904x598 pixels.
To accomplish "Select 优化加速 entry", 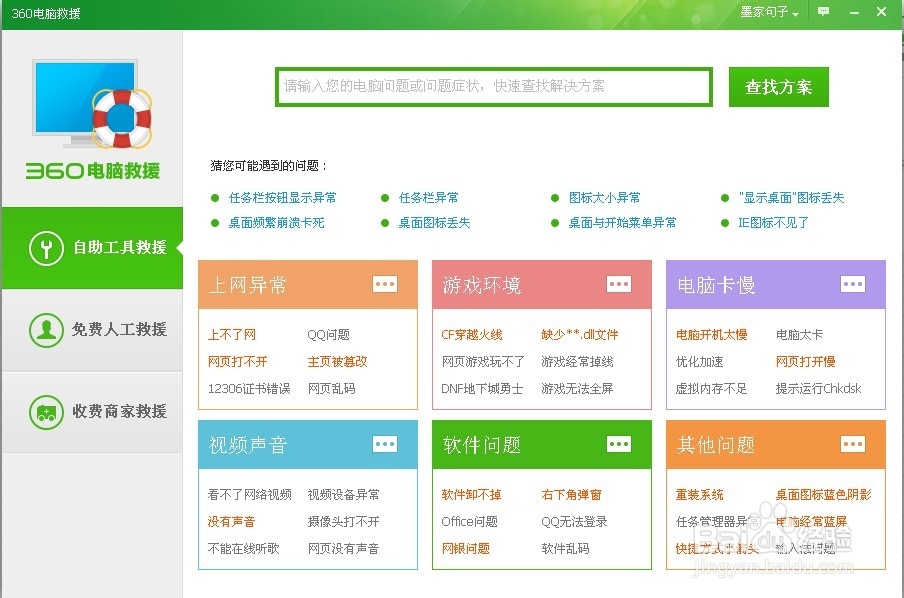I will (699, 362).
